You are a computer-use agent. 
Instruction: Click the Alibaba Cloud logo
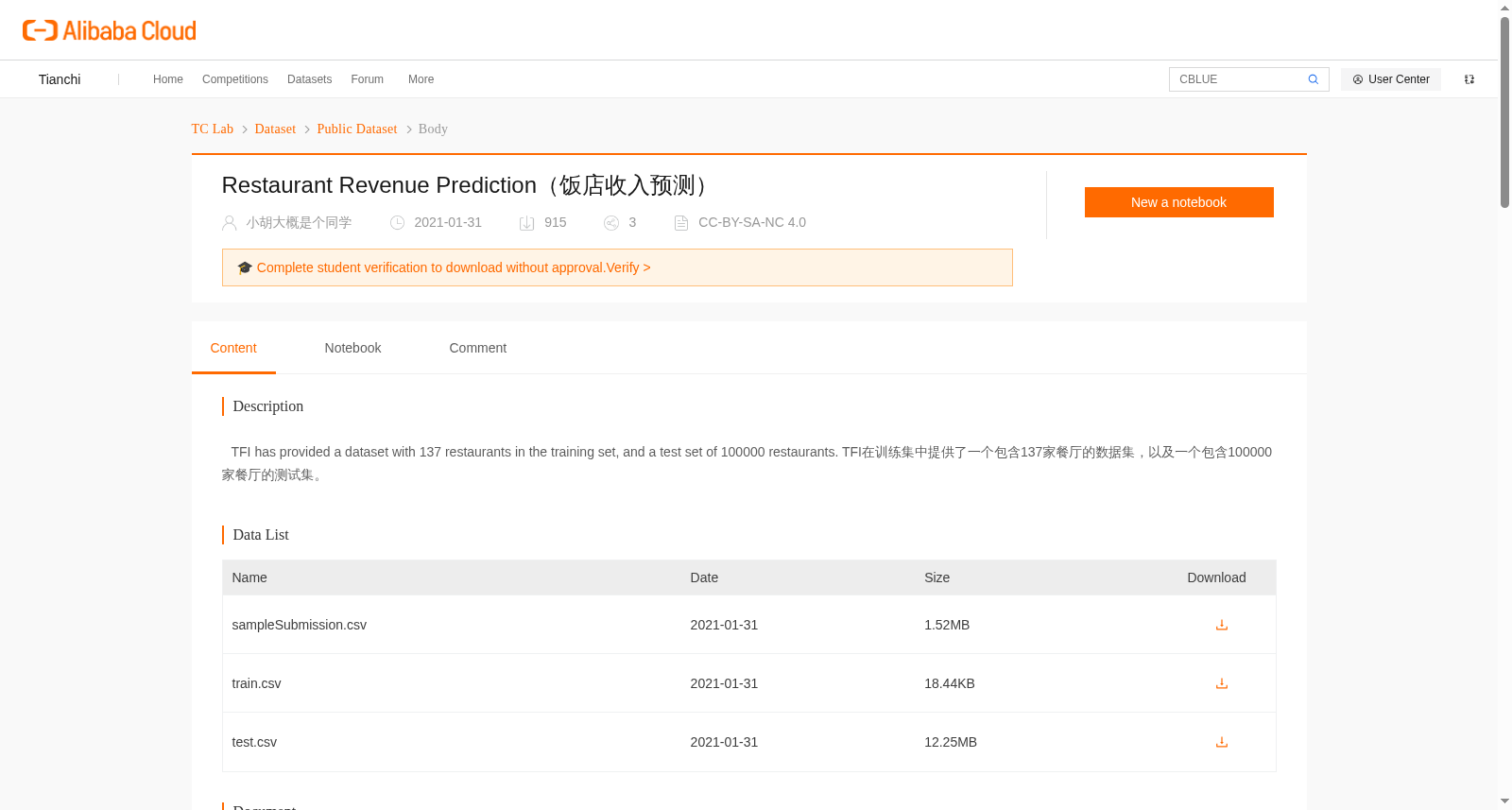tap(110, 31)
